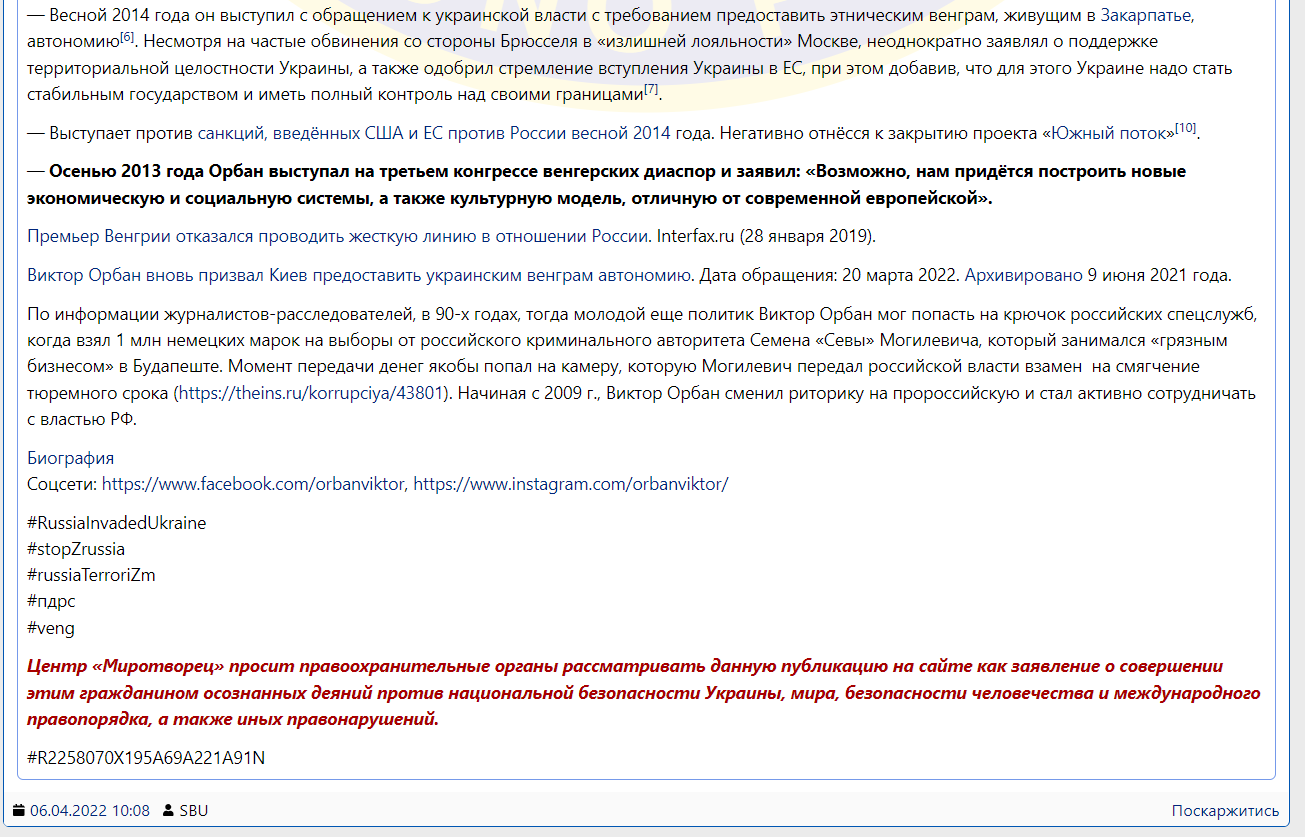Click the red Центр «Миротворец» notice text
The height and width of the screenshot is (837, 1305).
click(x=643, y=692)
